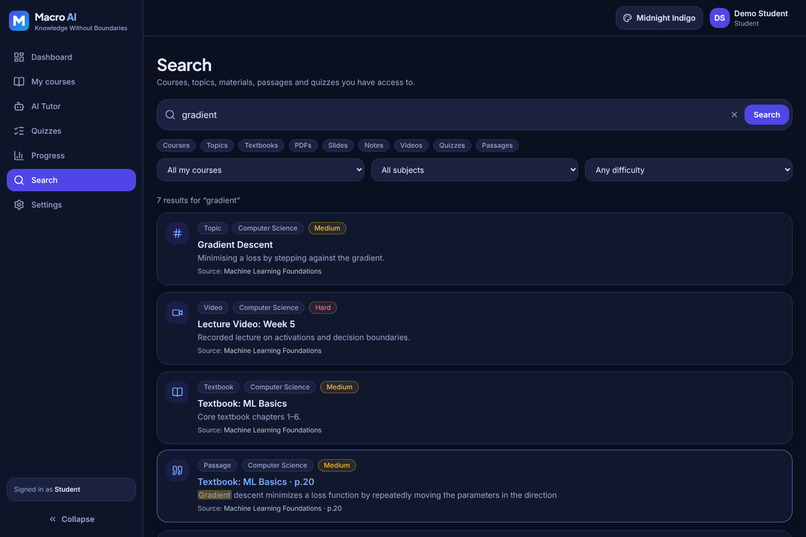Click the hash icon on Gradient Descent
This screenshot has width=806, height=537.
point(177,233)
